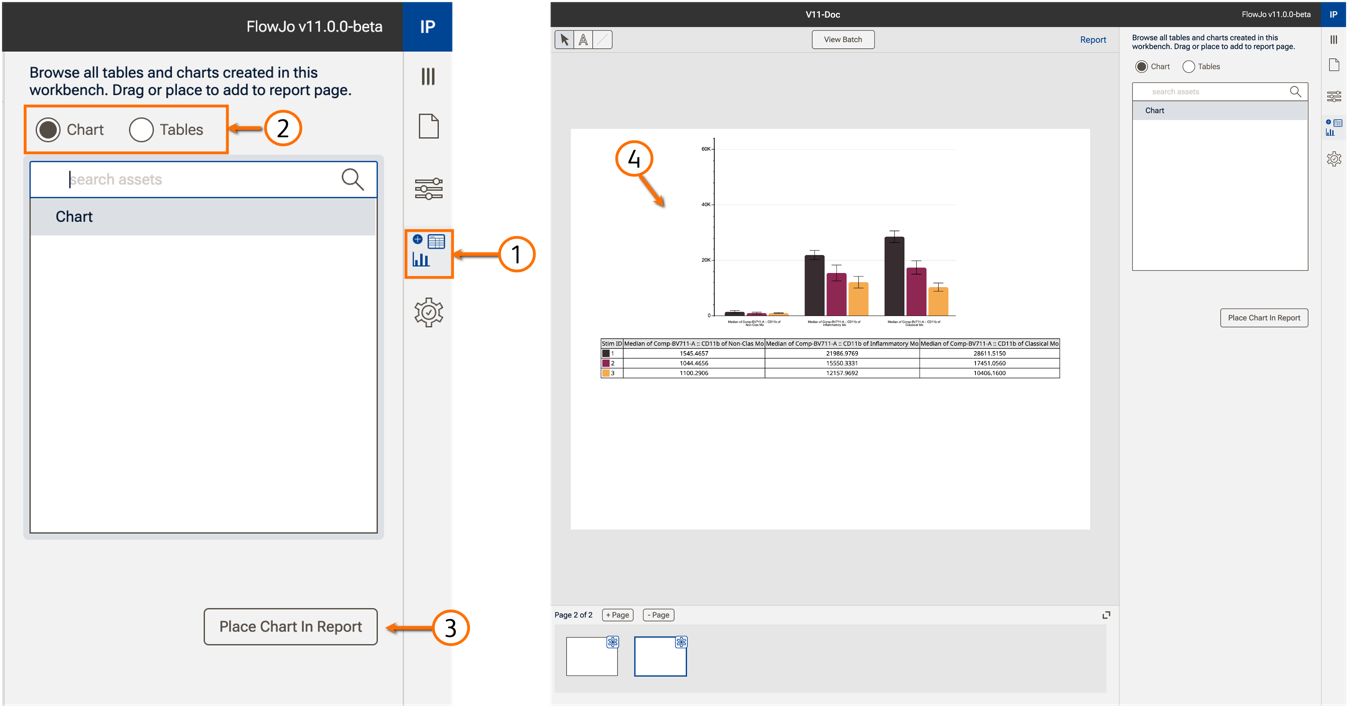The height and width of the screenshot is (707, 1347).
Task: Click the blank page icon in enlarged left sidebar
Action: click(428, 127)
